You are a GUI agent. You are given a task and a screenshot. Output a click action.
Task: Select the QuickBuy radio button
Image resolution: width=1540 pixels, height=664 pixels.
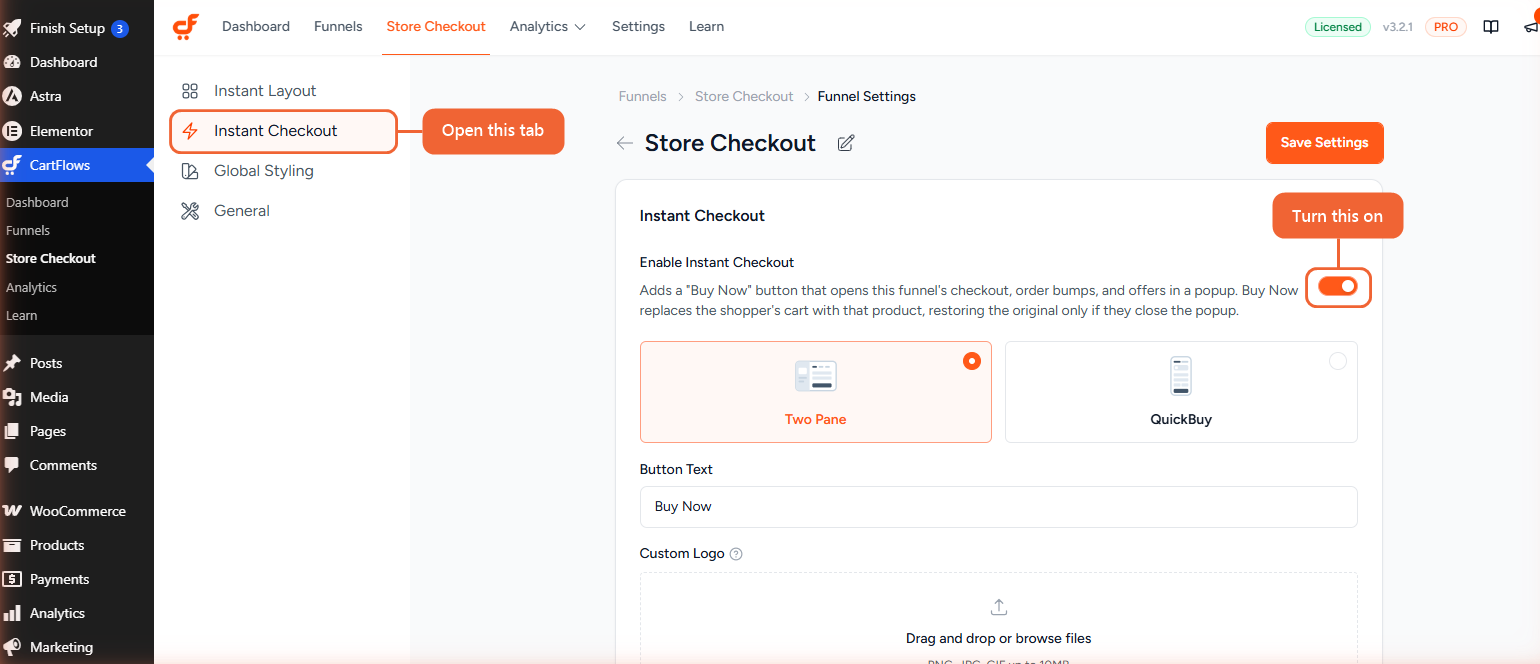coord(1338,361)
